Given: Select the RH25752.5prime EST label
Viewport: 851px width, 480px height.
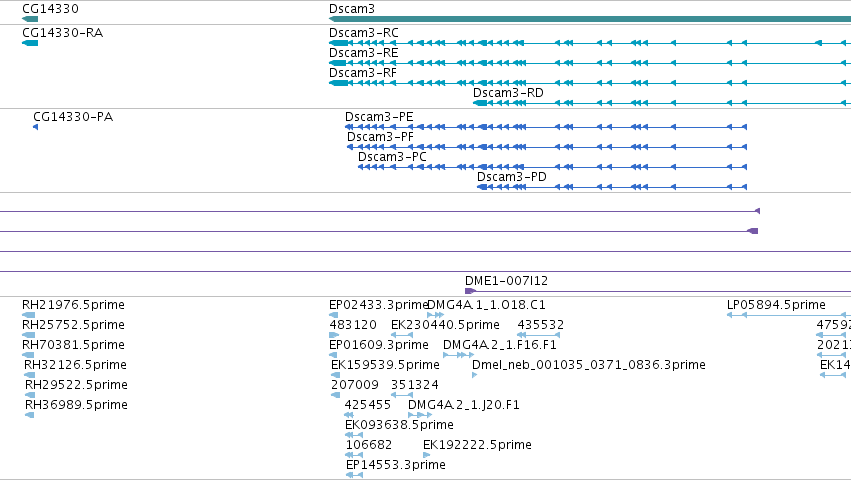Looking at the screenshot, I should [73, 325].
